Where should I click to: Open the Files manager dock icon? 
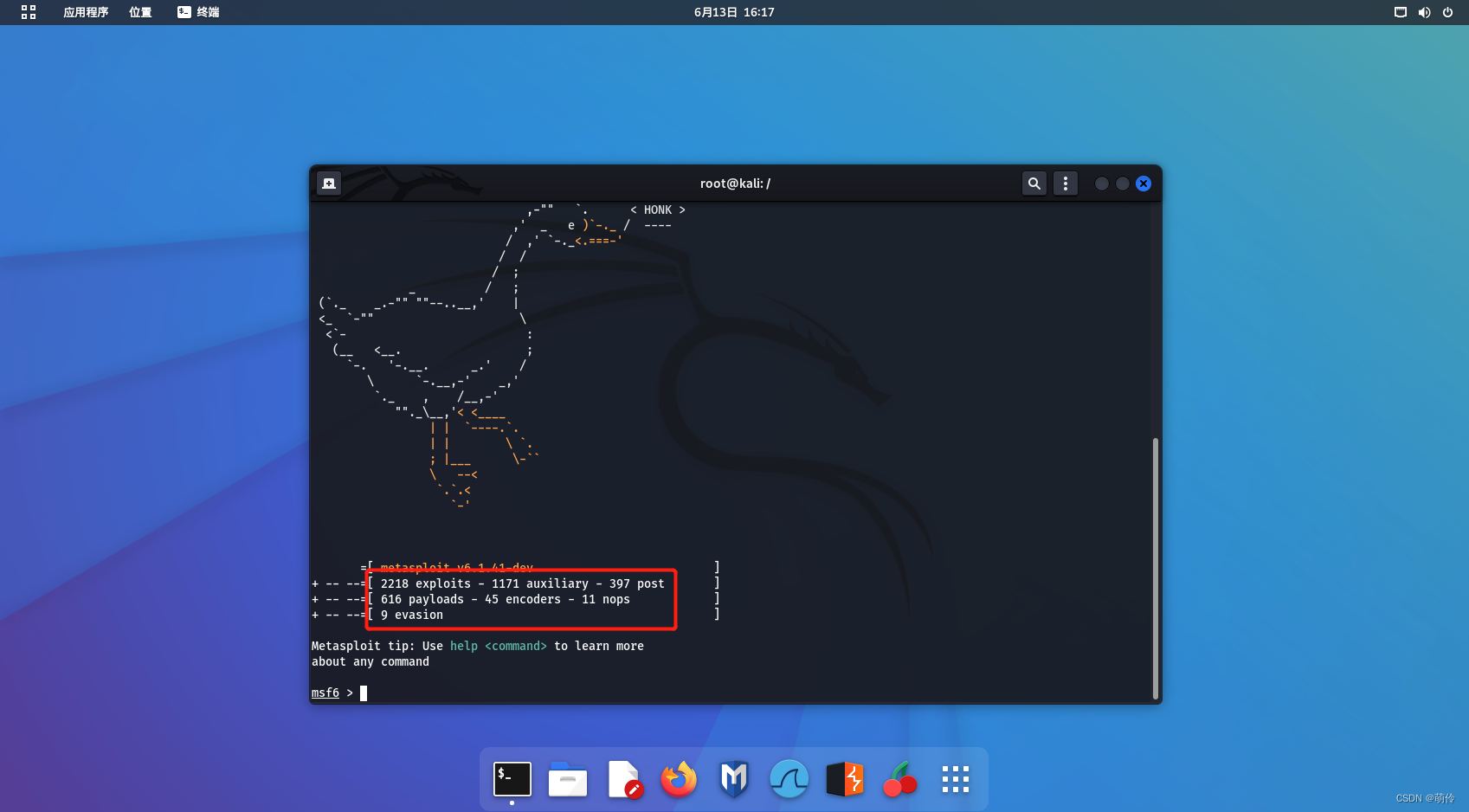coord(568,779)
